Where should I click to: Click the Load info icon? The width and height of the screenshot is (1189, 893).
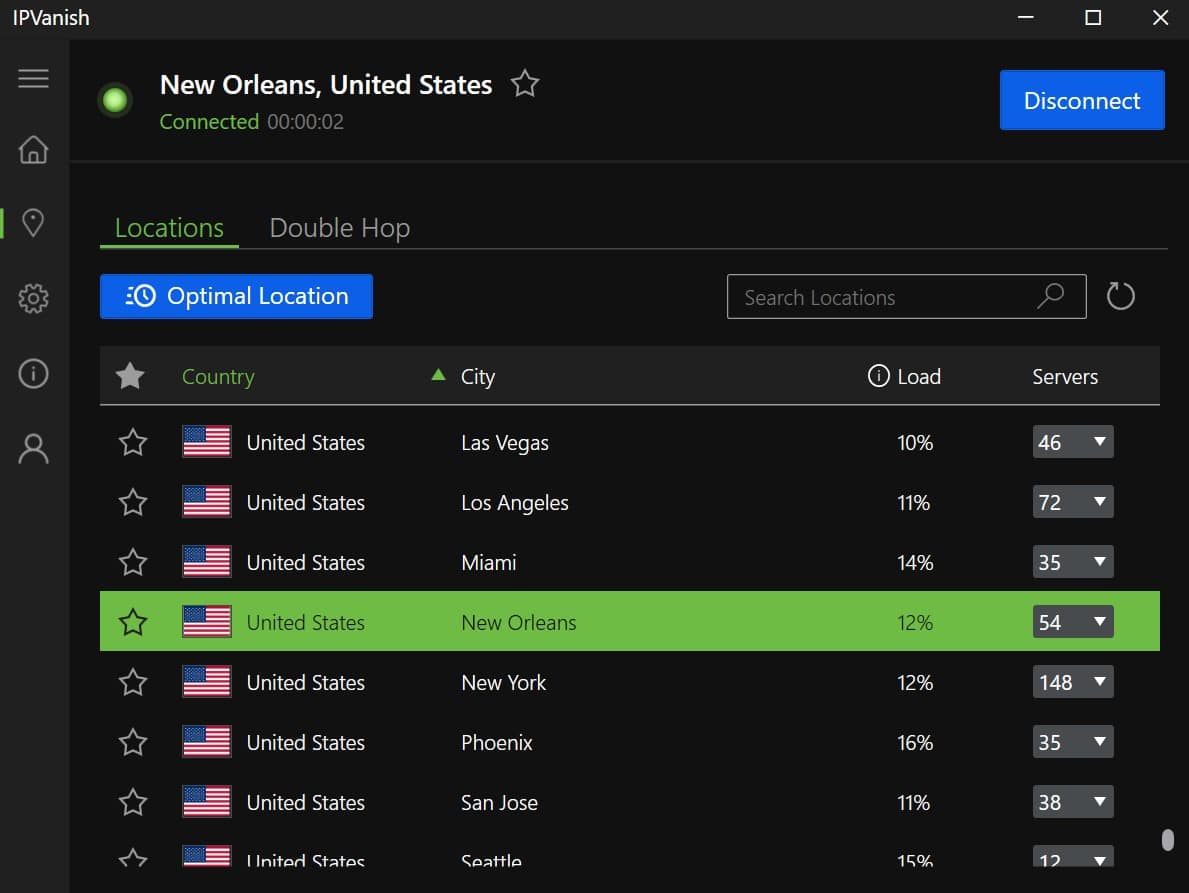coord(878,375)
